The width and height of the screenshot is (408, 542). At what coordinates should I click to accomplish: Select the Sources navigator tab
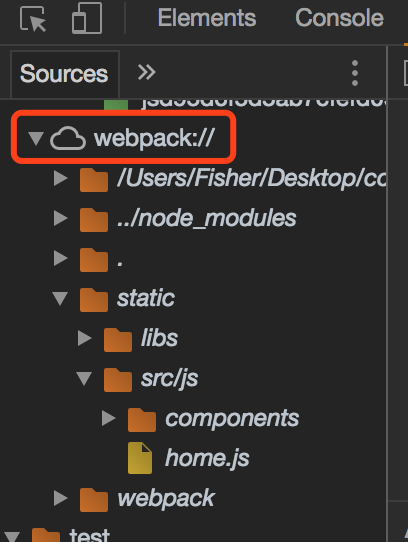click(64, 74)
